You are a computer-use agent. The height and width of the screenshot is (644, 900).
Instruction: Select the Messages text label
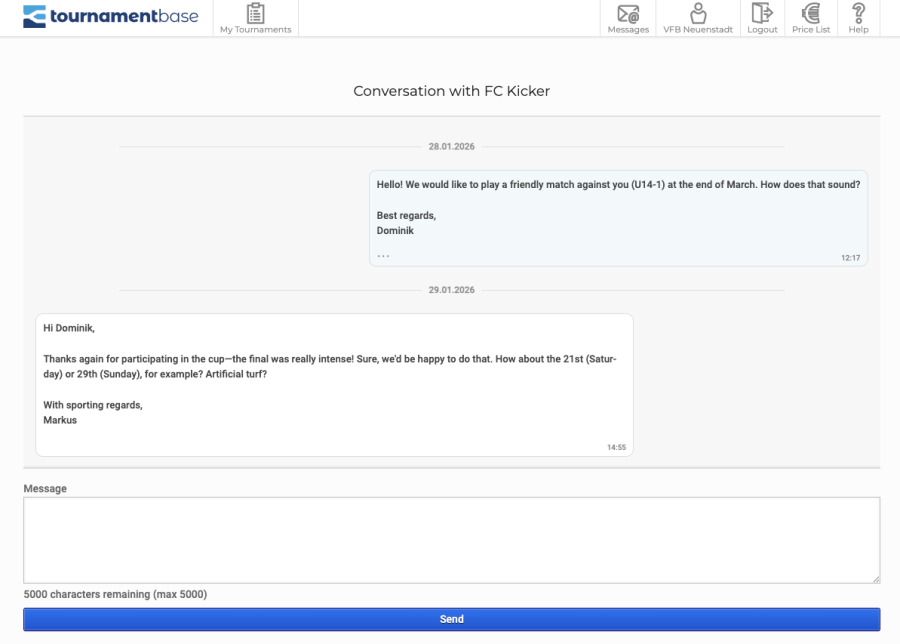[x=628, y=30]
